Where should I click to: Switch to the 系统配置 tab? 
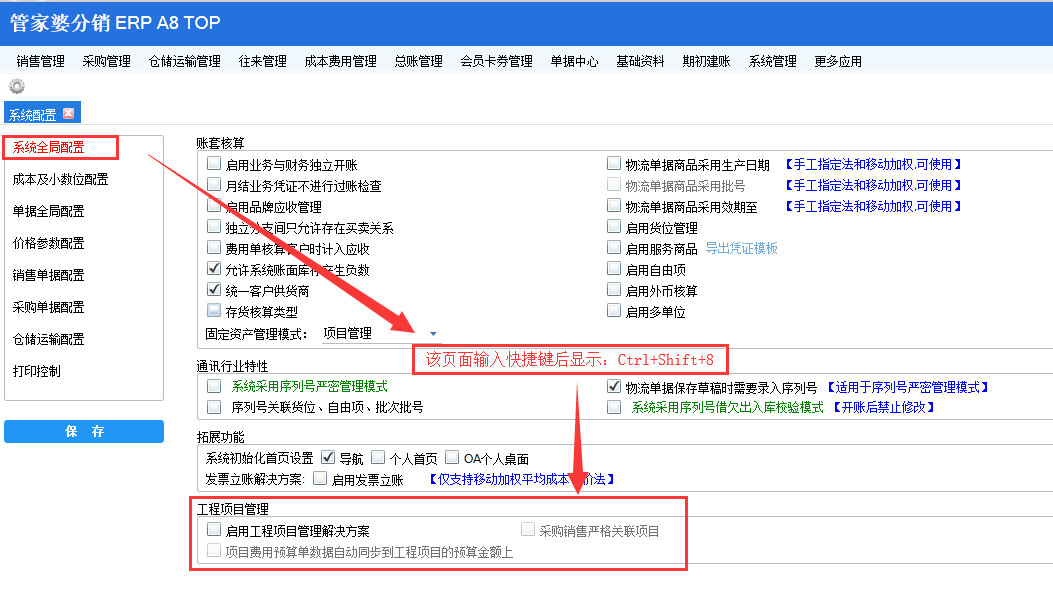coord(32,114)
